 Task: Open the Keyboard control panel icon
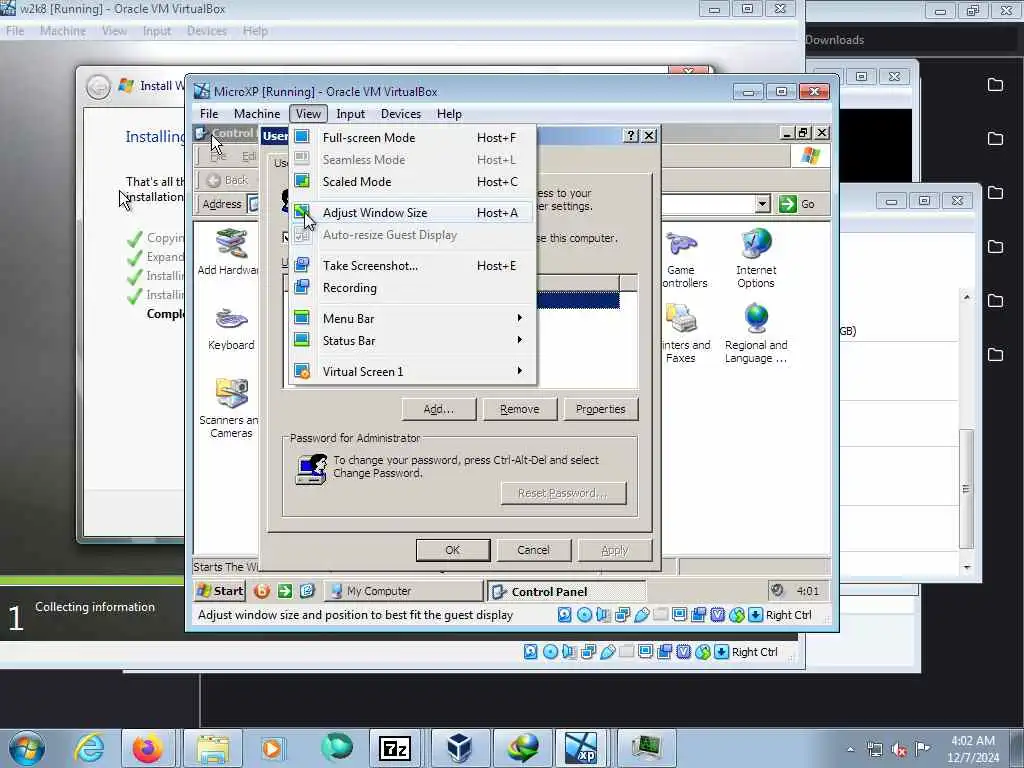[x=231, y=328]
